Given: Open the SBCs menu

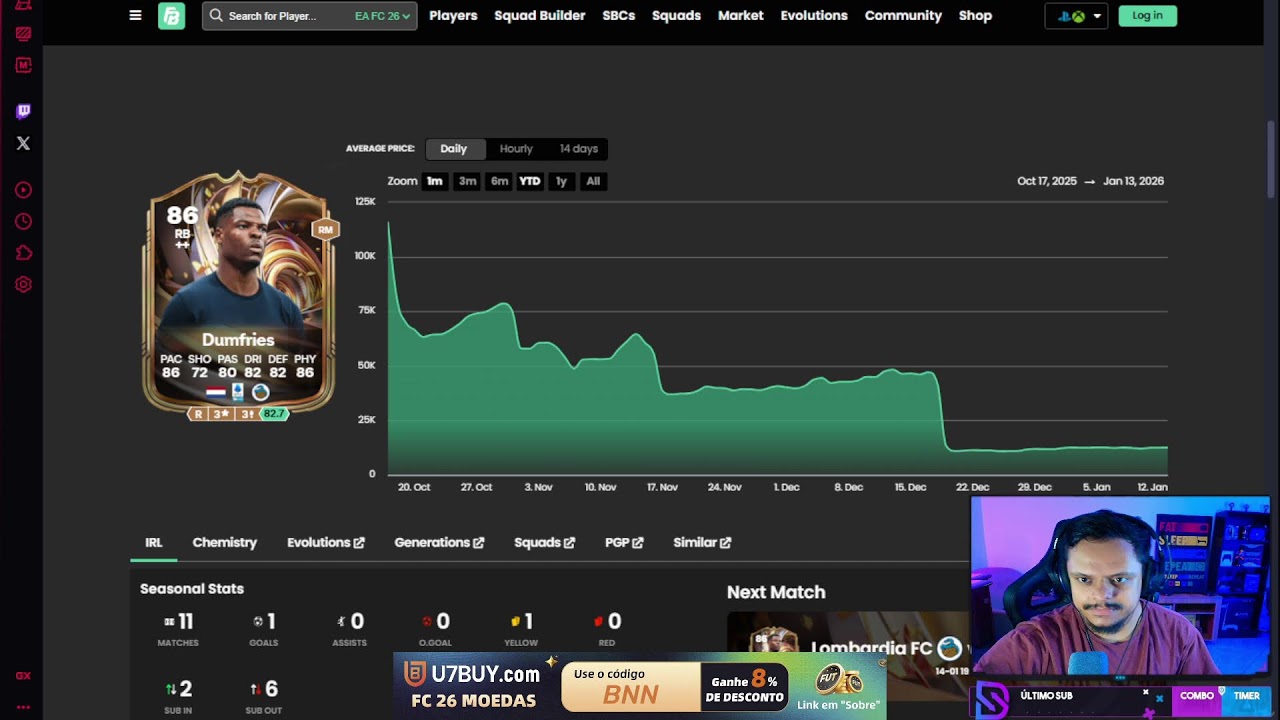Looking at the screenshot, I should click(x=619, y=16).
